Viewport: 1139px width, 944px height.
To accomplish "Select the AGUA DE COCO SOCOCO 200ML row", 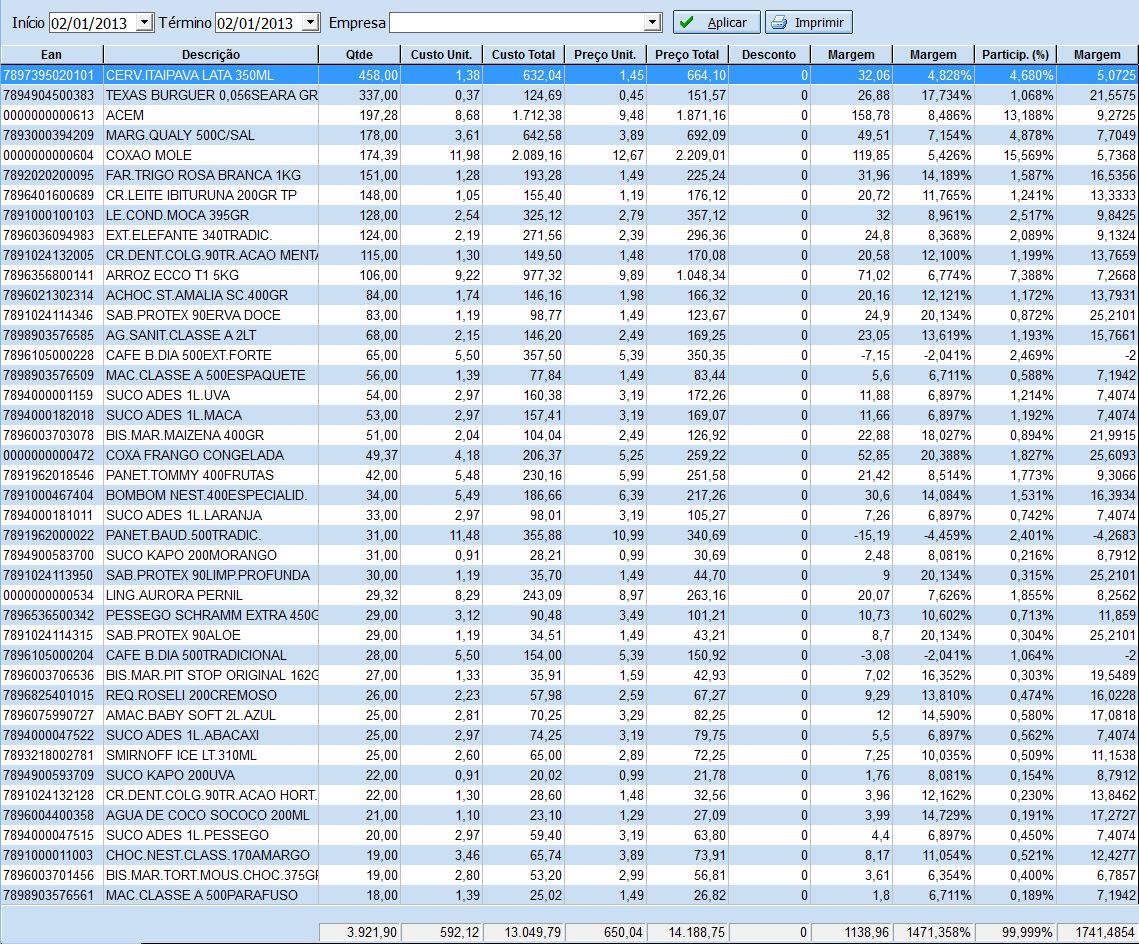I will pyautogui.click(x=570, y=815).
